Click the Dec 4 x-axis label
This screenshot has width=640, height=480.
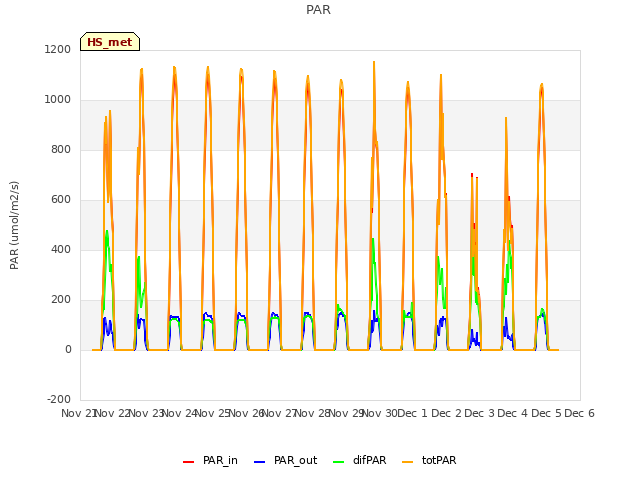coord(513,413)
